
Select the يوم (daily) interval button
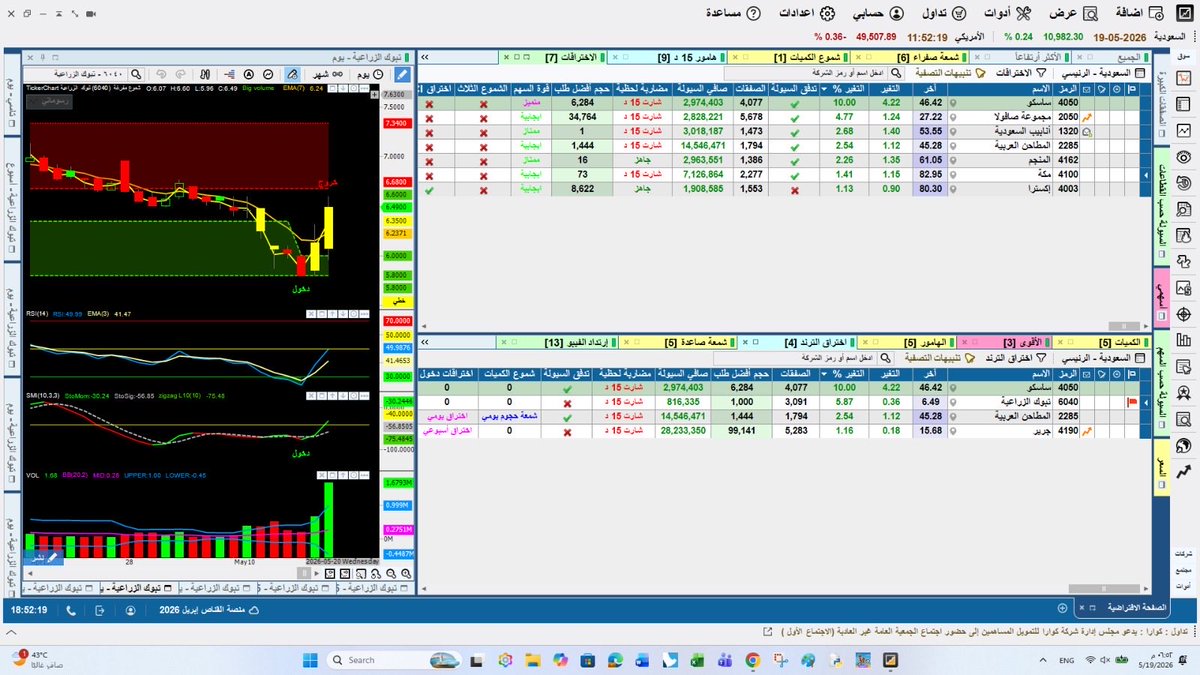point(369,74)
